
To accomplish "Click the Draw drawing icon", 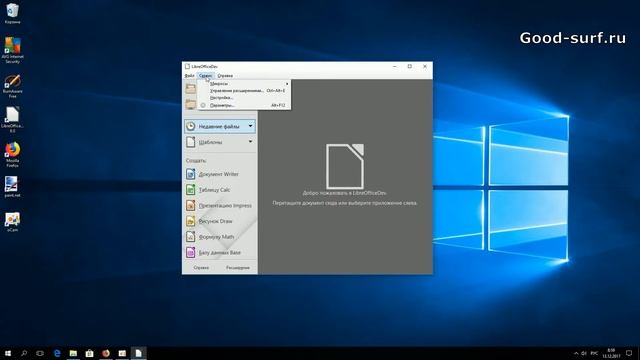I will point(191,221).
